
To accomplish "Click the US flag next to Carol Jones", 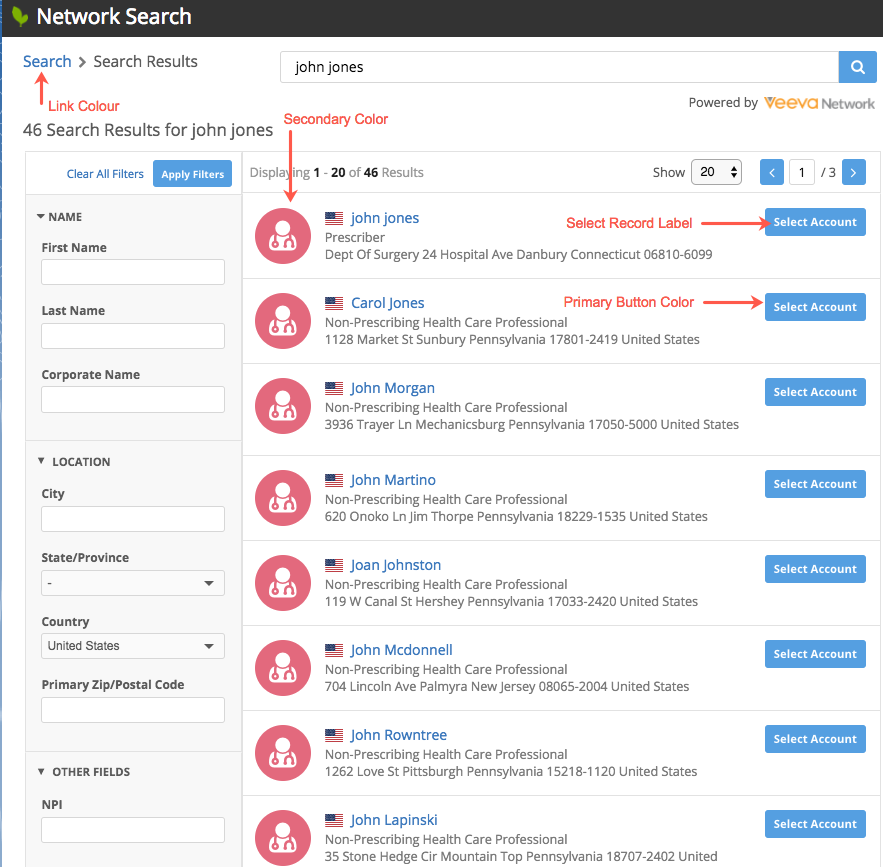I will click(334, 303).
